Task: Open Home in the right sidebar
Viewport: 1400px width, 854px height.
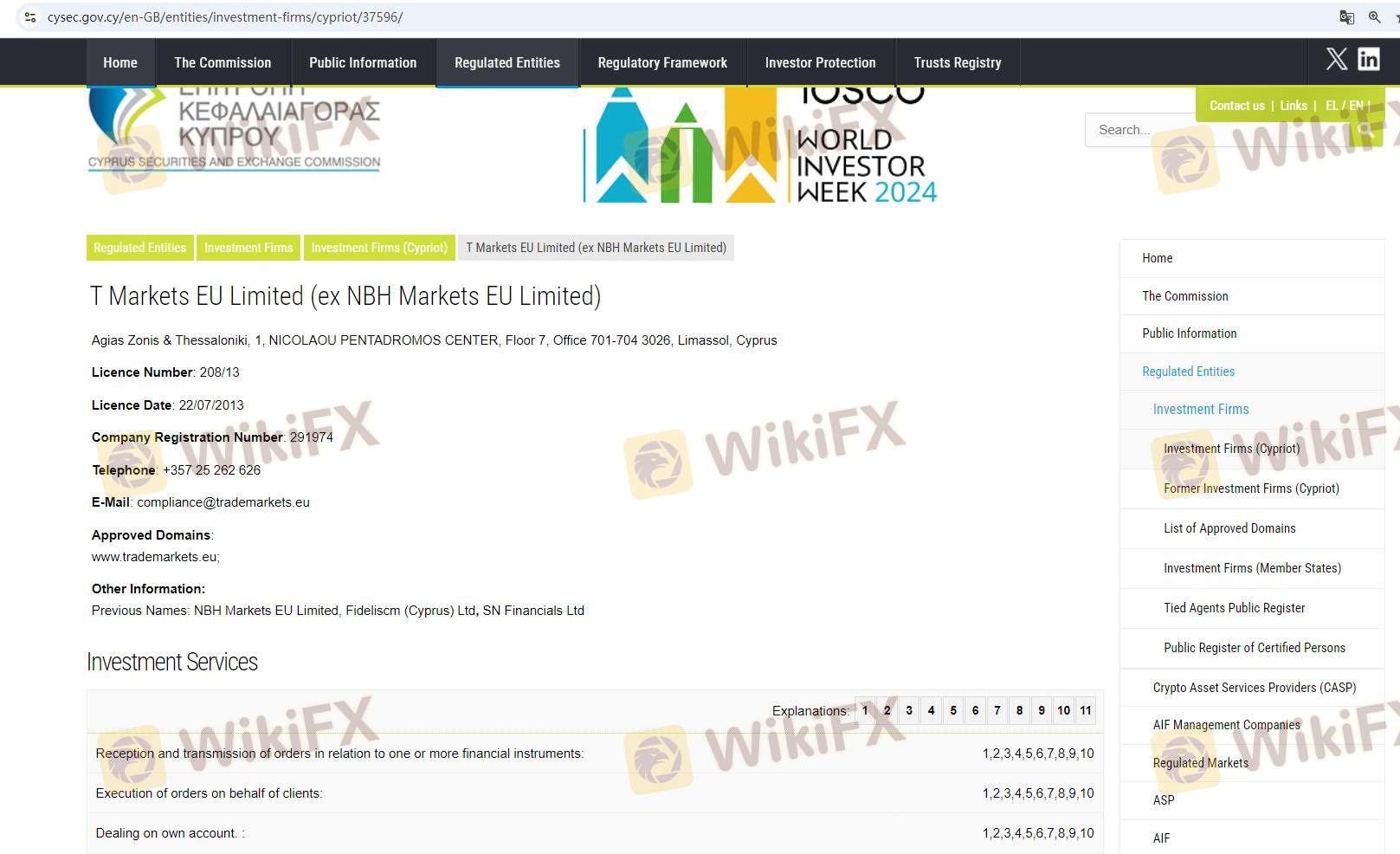Action: 1252,258
